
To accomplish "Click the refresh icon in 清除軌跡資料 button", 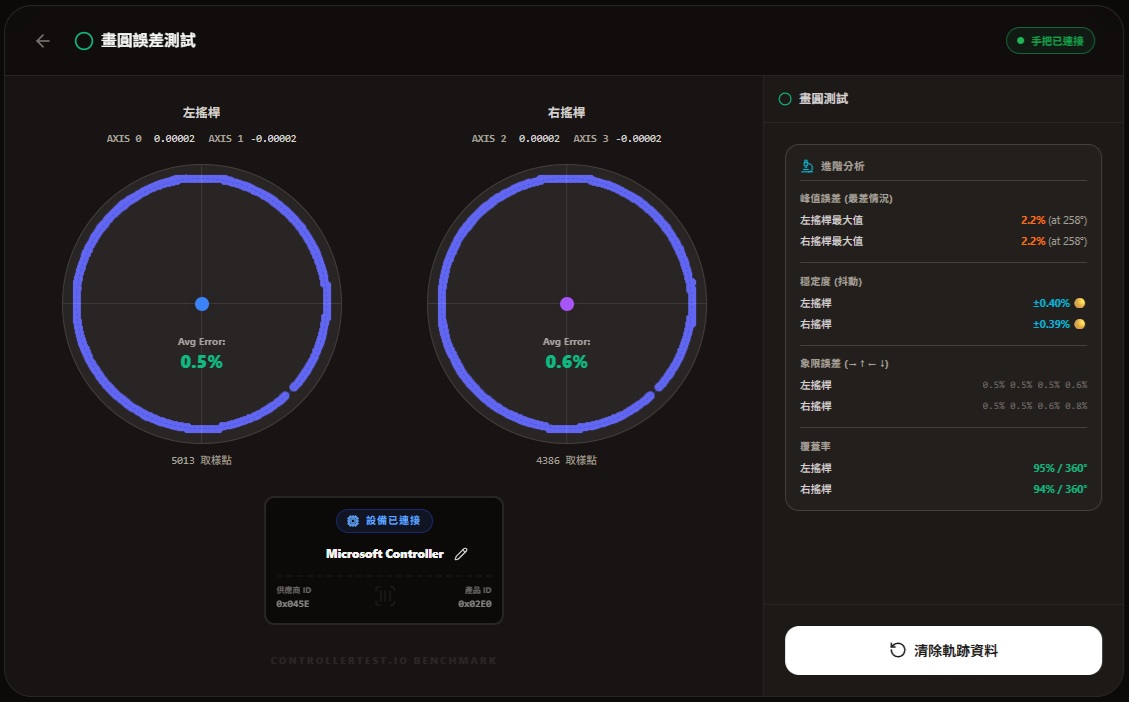I will pyautogui.click(x=897, y=651).
